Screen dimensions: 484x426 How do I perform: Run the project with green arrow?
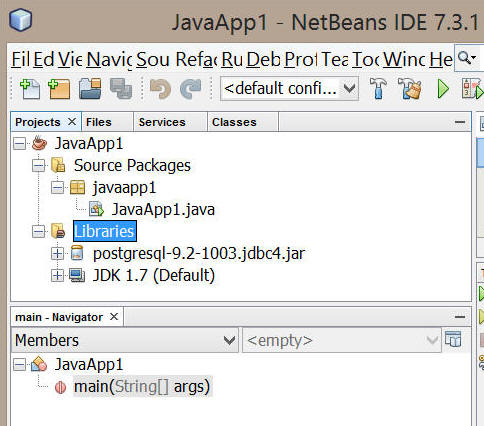click(443, 89)
